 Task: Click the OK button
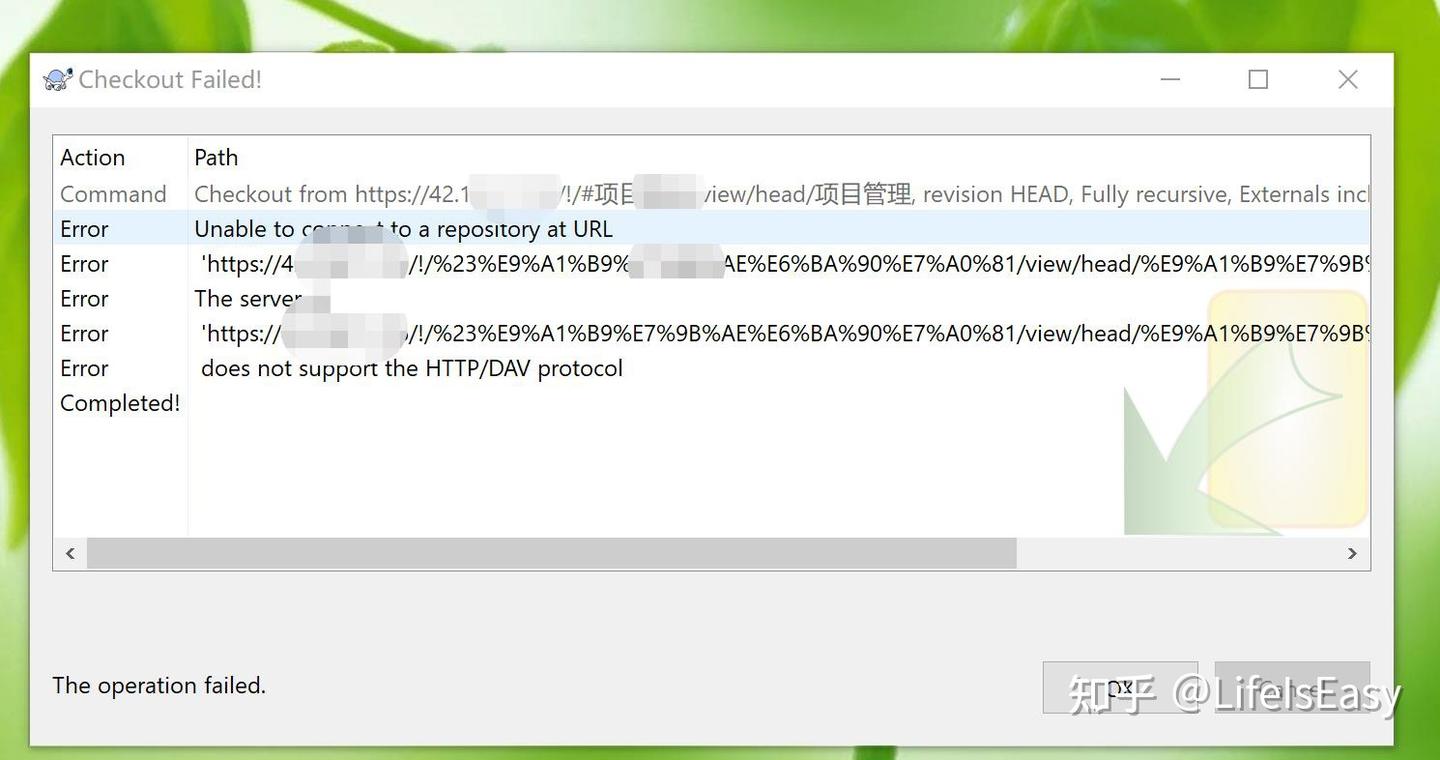1120,687
